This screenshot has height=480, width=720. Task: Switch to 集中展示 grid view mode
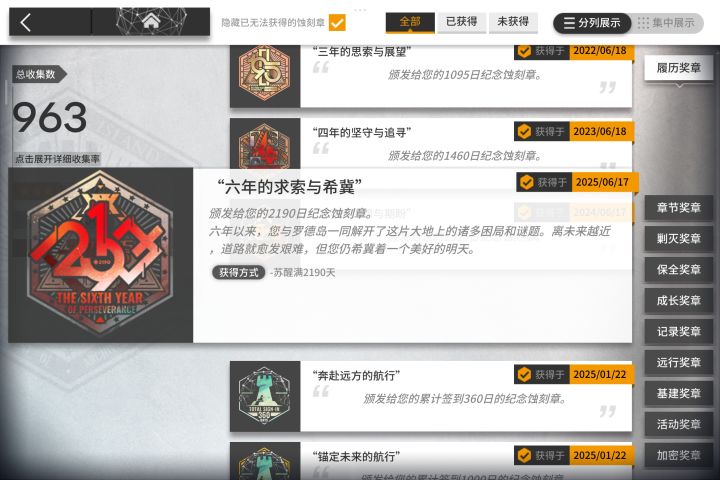(x=667, y=23)
